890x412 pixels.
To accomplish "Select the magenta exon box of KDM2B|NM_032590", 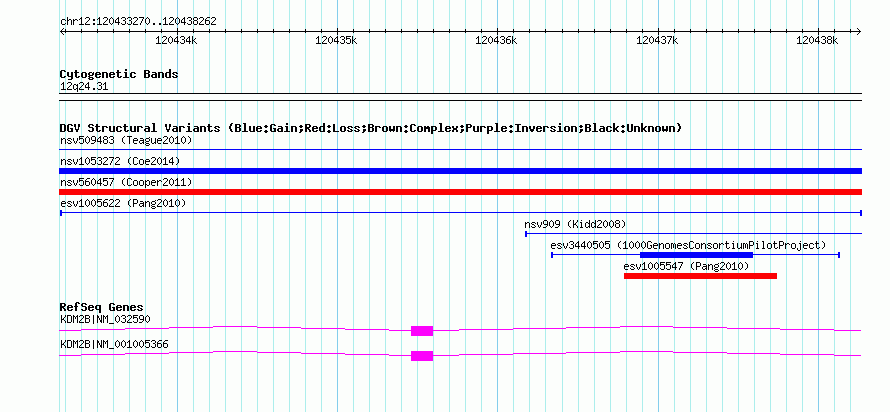I will [x=422, y=331].
